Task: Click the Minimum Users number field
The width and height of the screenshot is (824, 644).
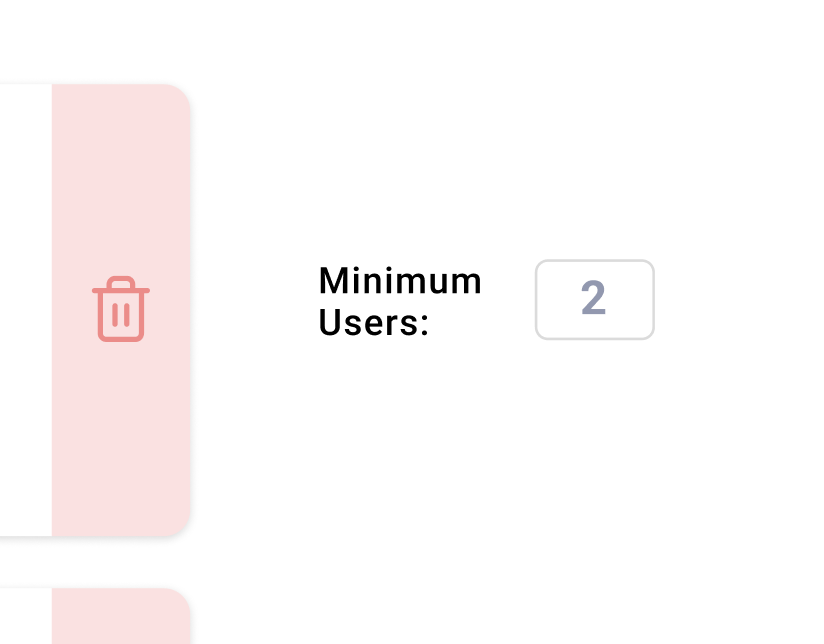Action: tap(594, 300)
